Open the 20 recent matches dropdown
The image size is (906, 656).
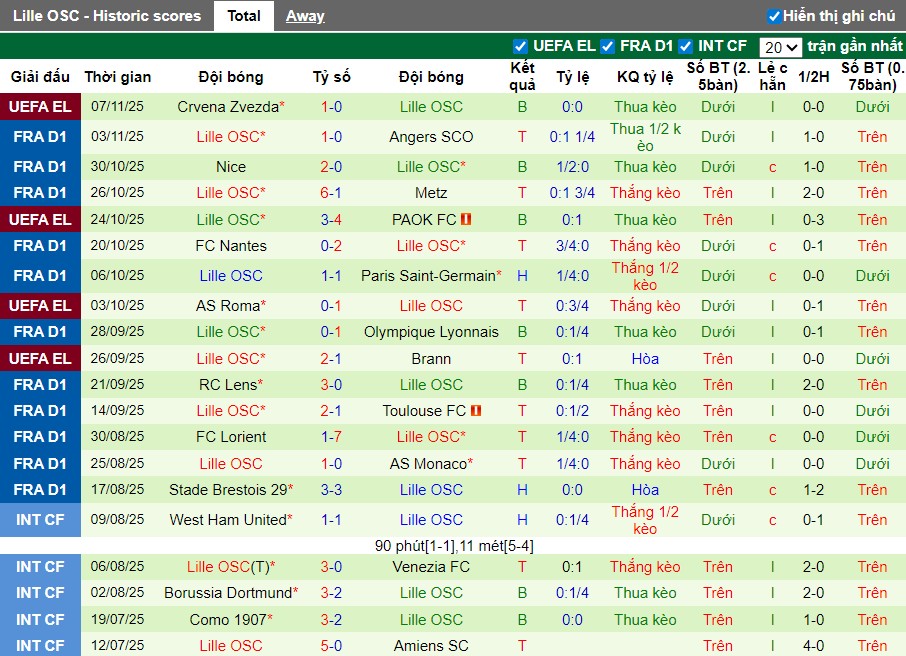[x=780, y=47]
